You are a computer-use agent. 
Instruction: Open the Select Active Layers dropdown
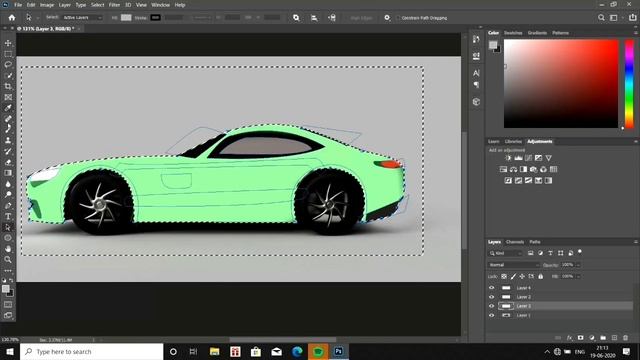pos(82,18)
